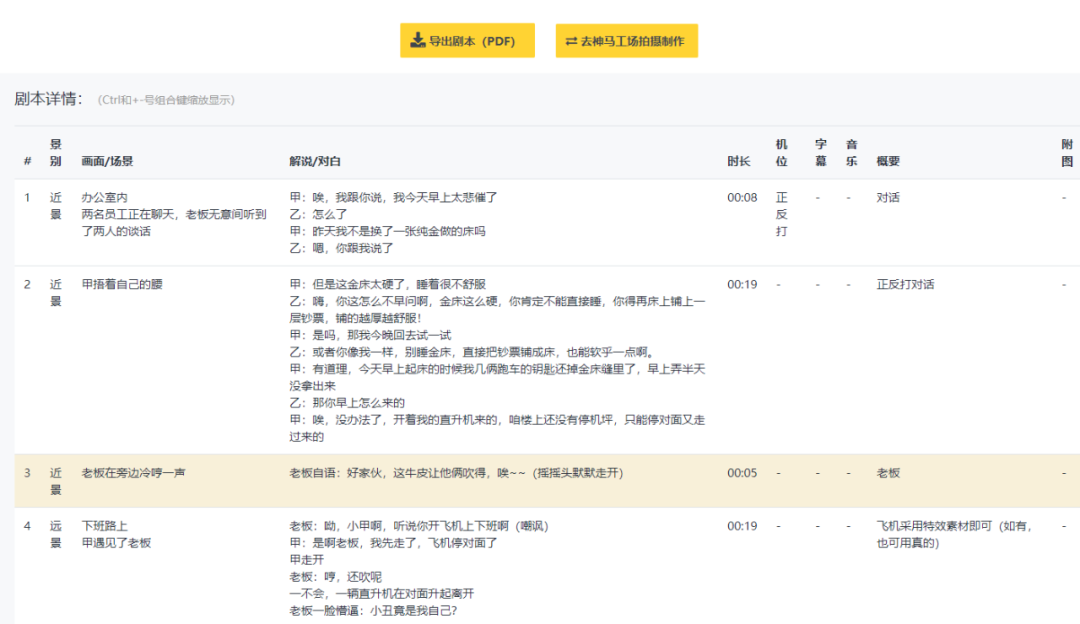The width and height of the screenshot is (1080, 624).
Task: Click duration 00:08 in row 1
Action: [x=742, y=198]
